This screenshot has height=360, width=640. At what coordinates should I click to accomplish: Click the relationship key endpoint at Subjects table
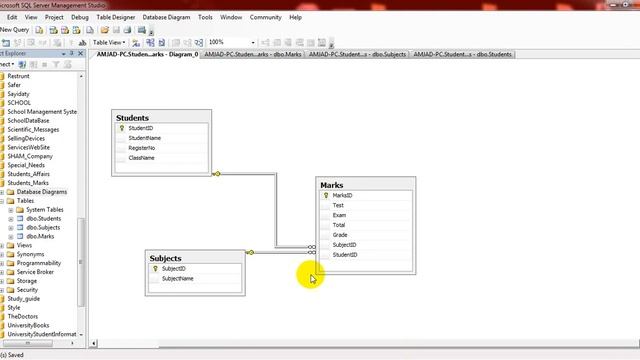(x=250, y=253)
